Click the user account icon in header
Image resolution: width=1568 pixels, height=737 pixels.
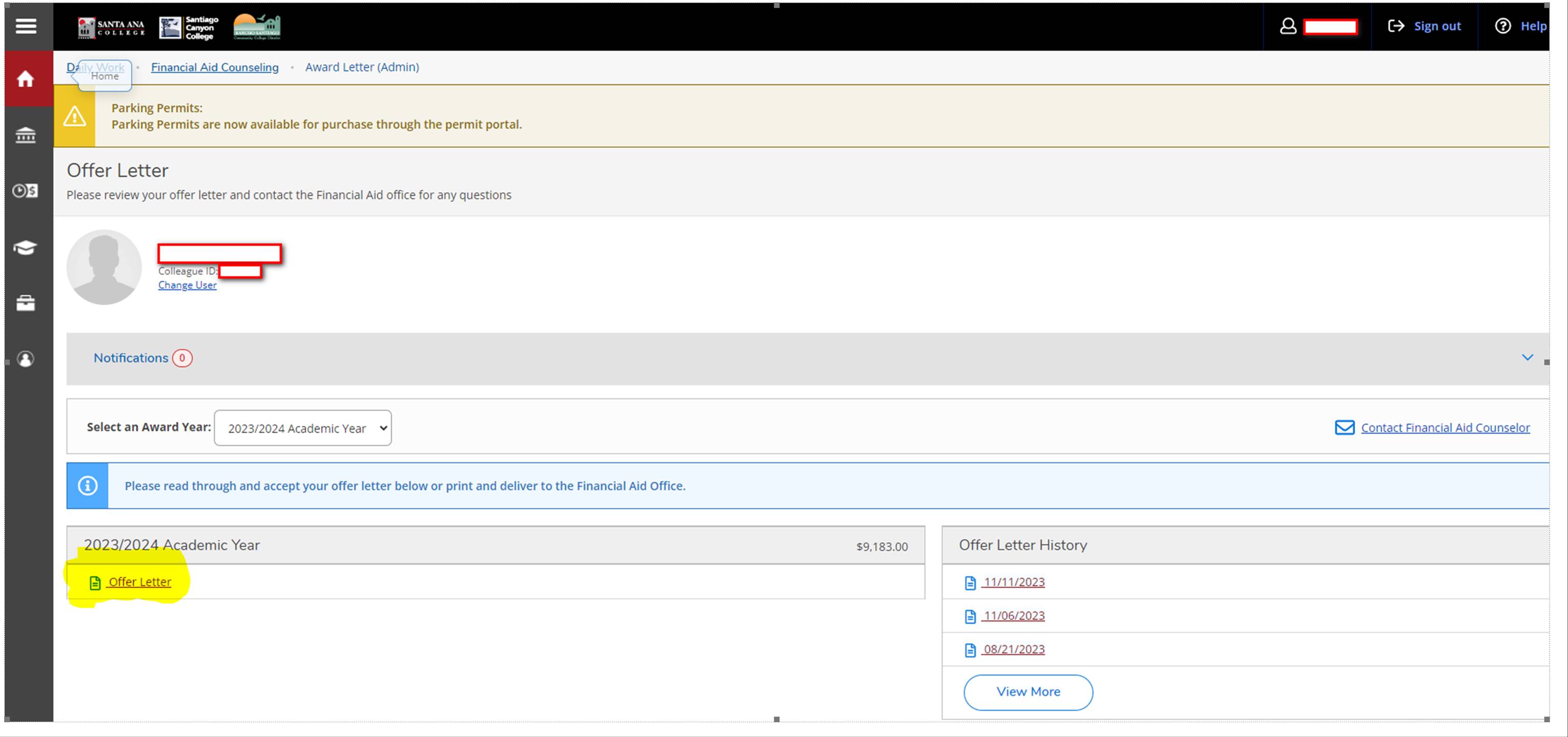click(1288, 26)
